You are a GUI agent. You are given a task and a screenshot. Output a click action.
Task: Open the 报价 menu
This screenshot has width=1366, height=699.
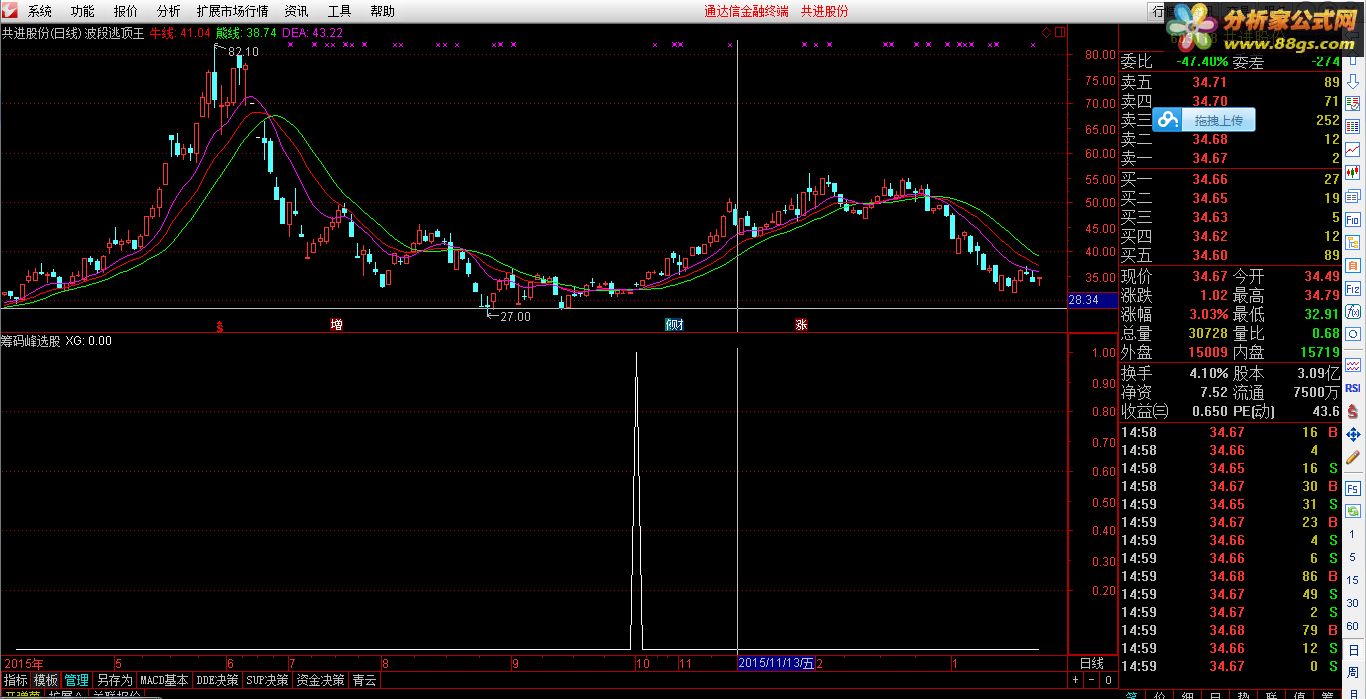click(126, 11)
